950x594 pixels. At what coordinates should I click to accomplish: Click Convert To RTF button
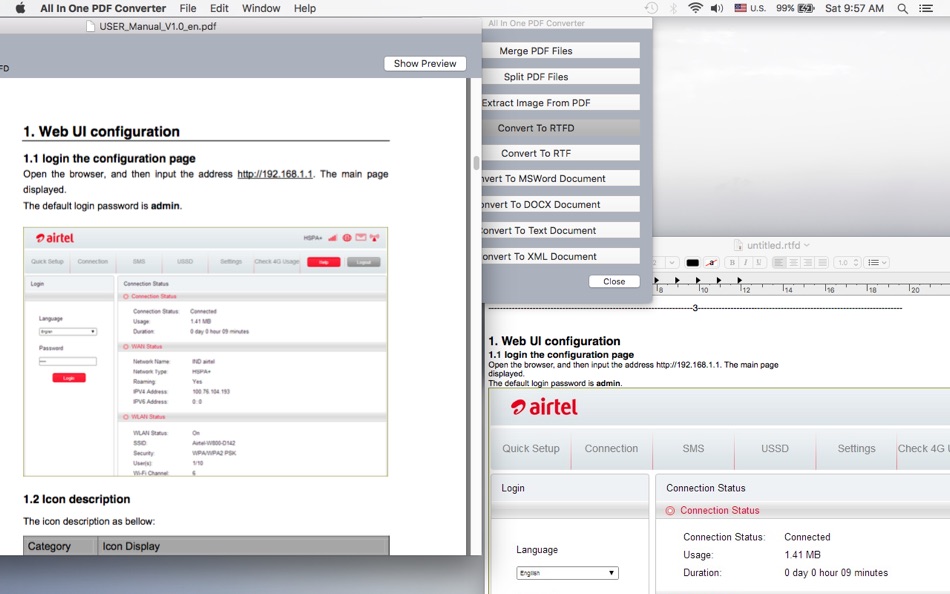pos(560,153)
